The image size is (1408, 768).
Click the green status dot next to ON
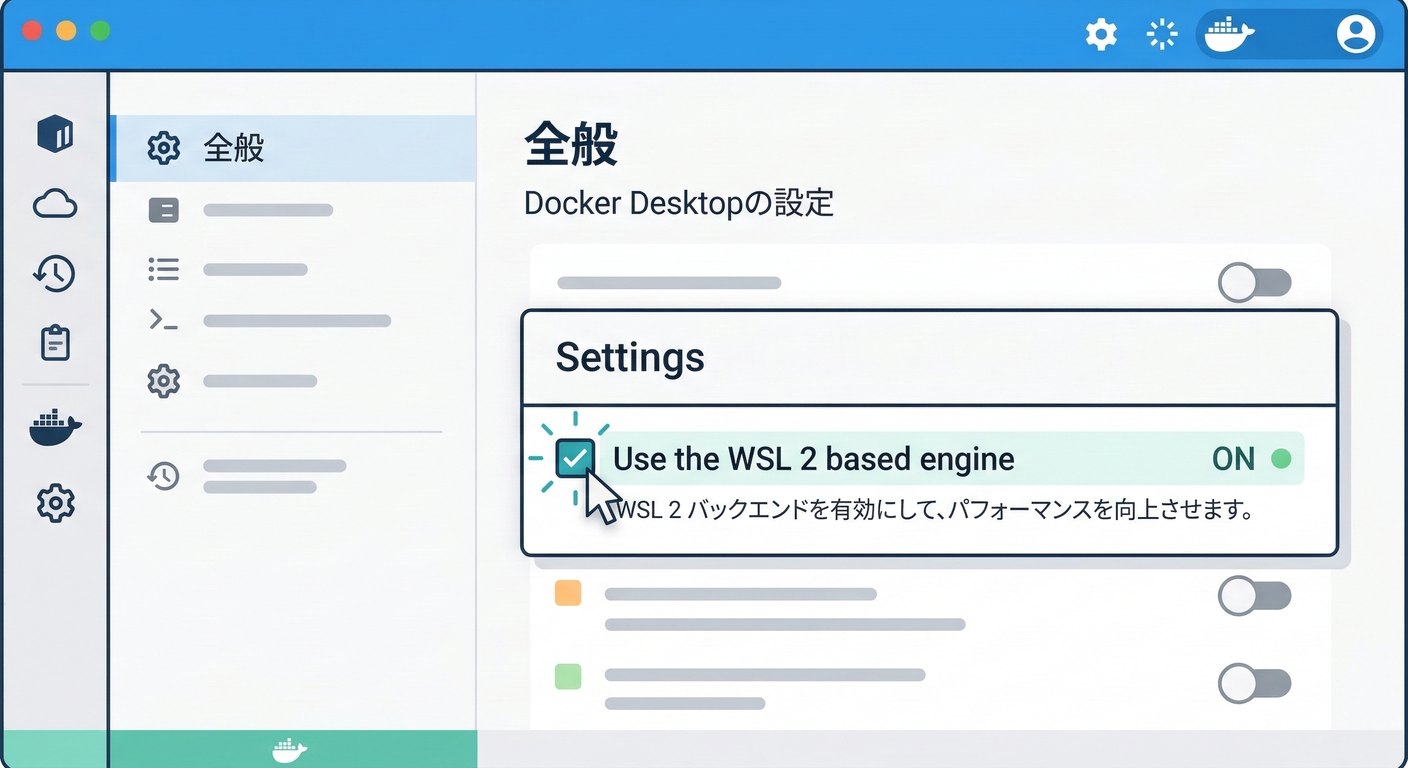pos(1284,457)
